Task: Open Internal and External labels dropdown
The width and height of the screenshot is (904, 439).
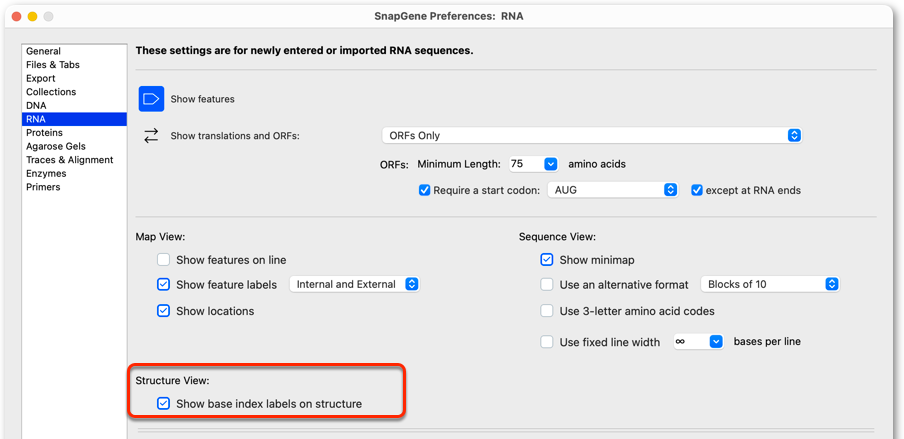Action: [x=355, y=284]
